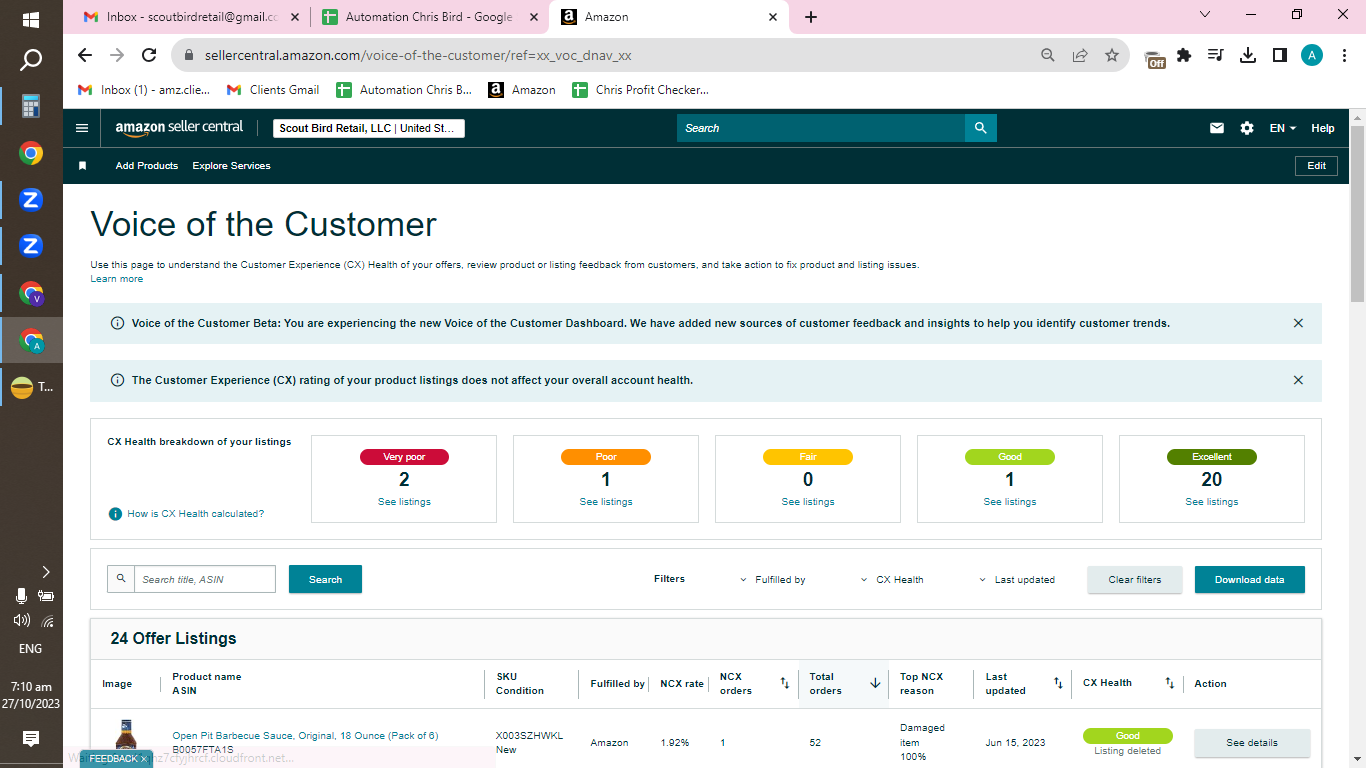Click the Amazon Seller Central logo
This screenshot has width=1366, height=768.
tap(179, 128)
